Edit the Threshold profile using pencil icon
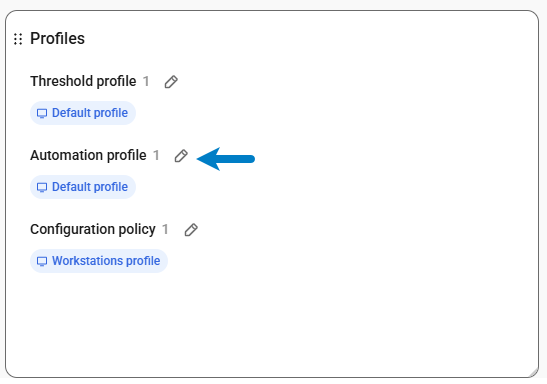 [x=171, y=82]
